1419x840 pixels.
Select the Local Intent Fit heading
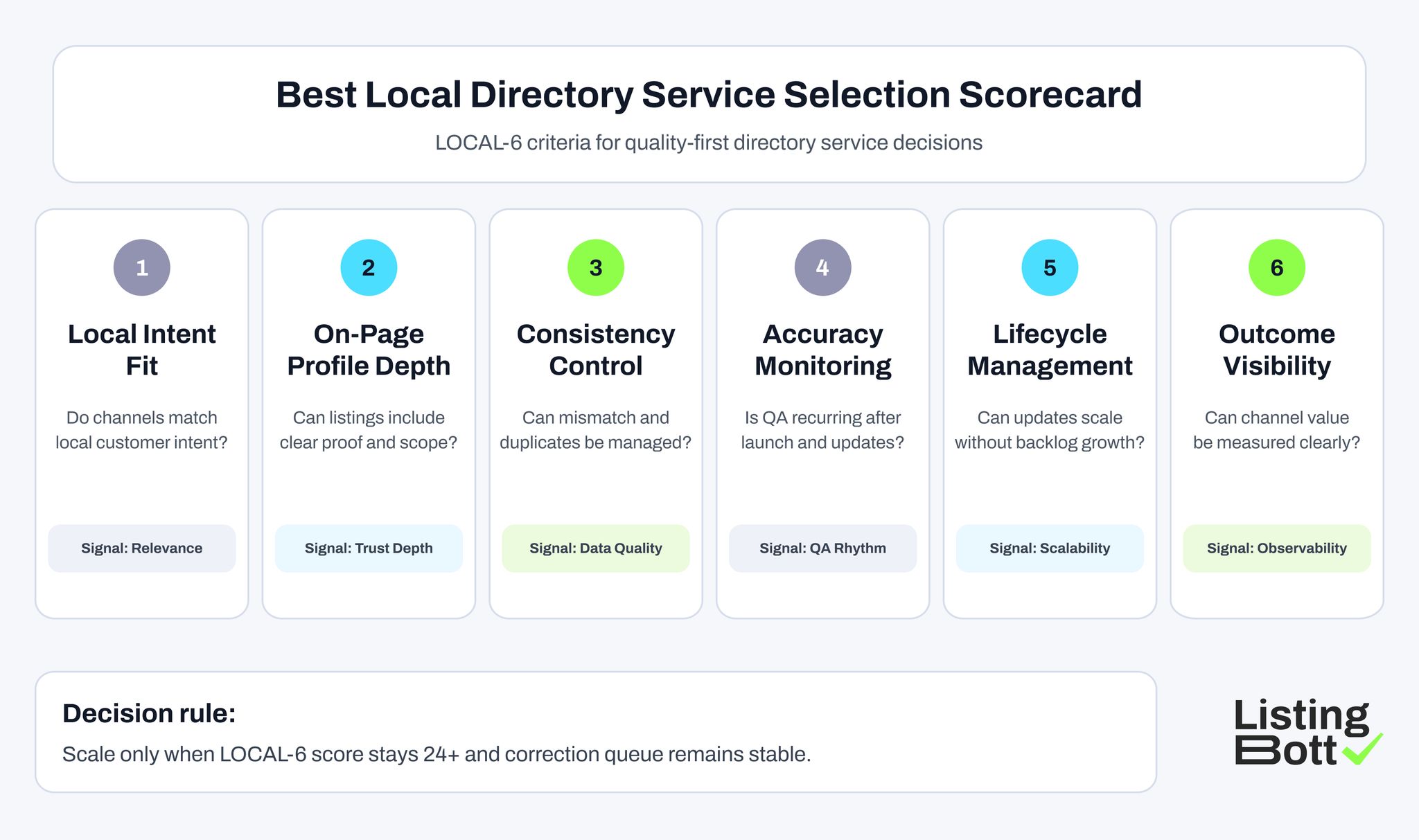point(141,350)
